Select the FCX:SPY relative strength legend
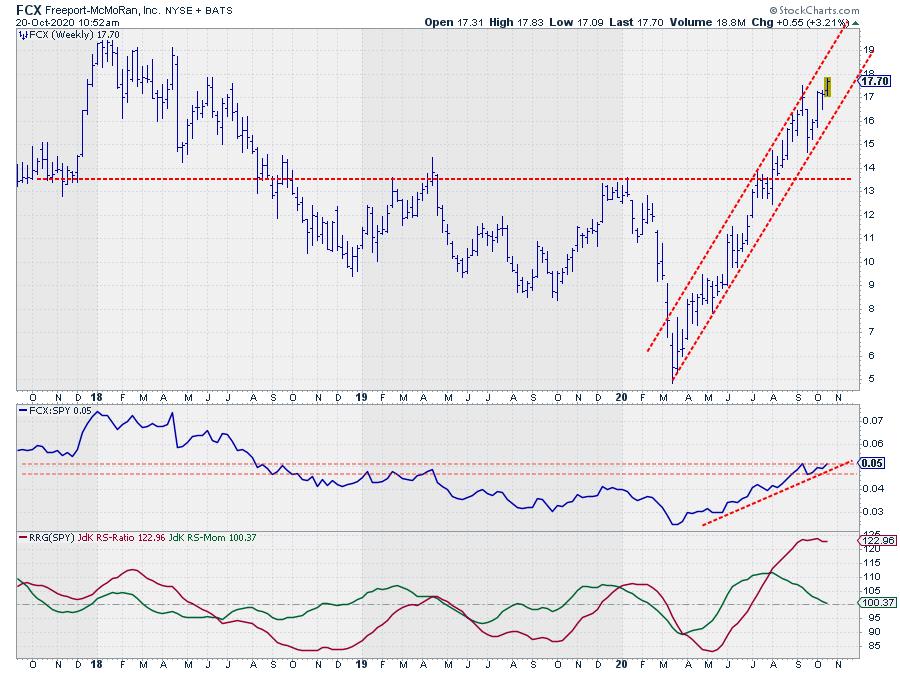Screen dimensions: 900x673 58,409
